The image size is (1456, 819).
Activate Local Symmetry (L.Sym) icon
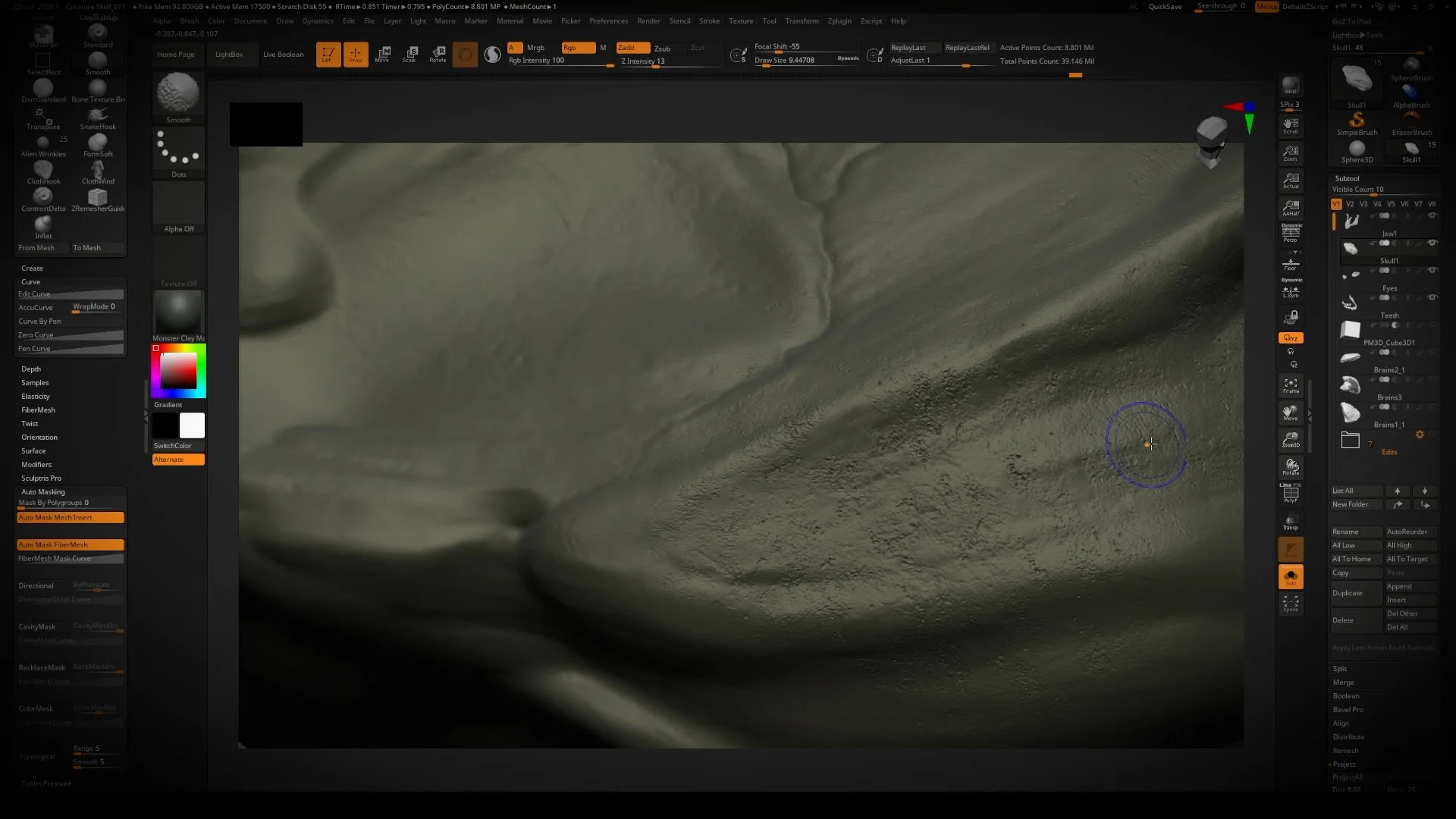pyautogui.click(x=1291, y=290)
